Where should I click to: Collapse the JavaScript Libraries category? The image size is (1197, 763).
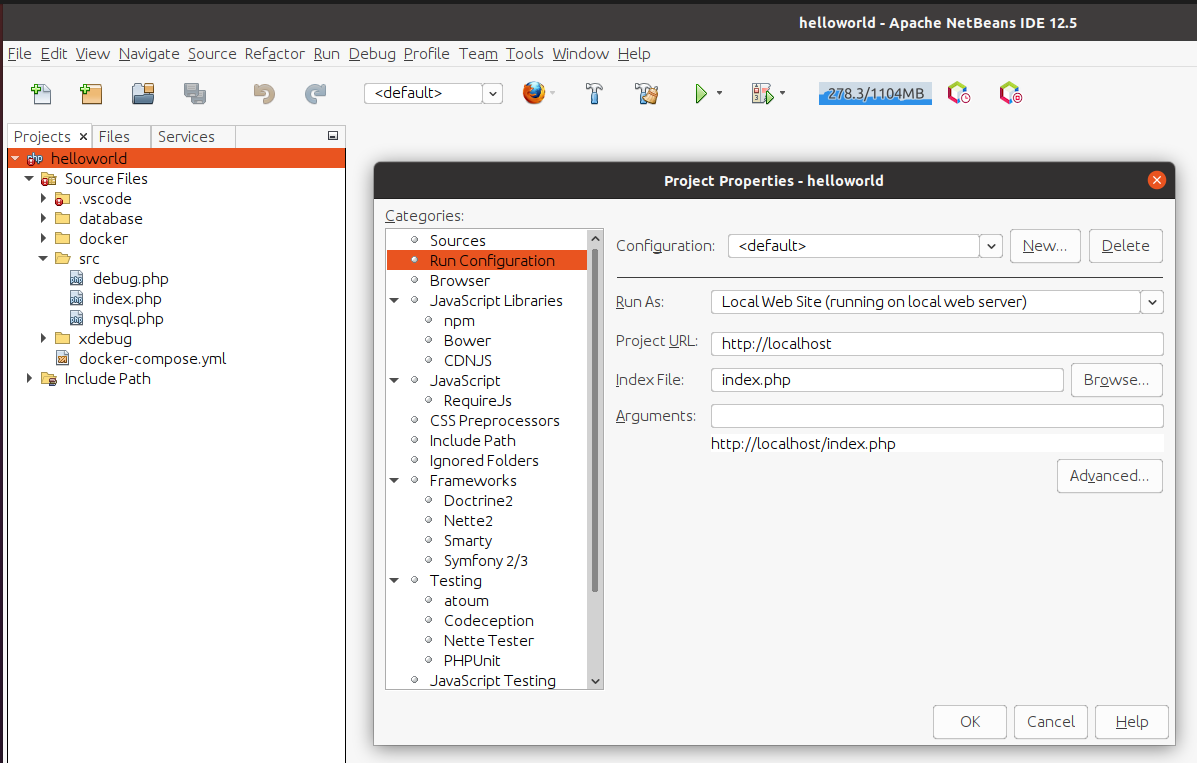(x=395, y=301)
